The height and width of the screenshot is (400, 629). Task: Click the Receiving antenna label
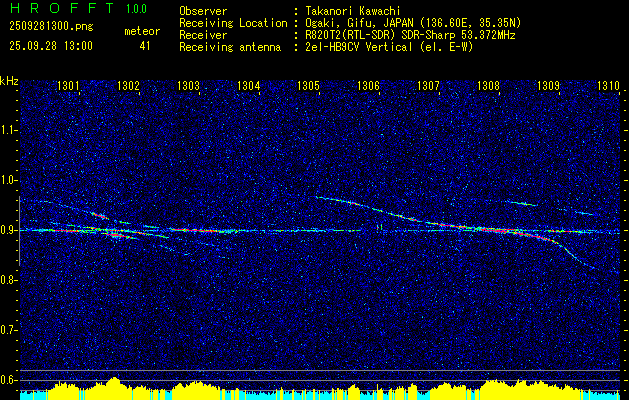click(x=230, y=47)
